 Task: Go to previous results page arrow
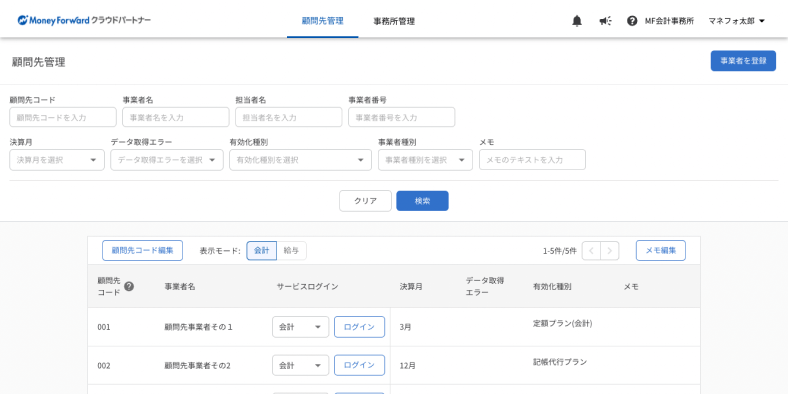pos(592,251)
